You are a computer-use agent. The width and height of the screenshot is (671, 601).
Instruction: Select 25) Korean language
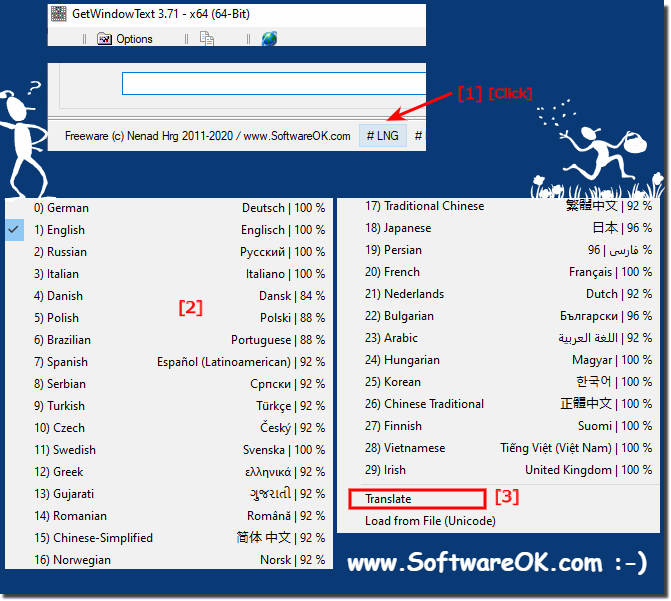coord(499,382)
